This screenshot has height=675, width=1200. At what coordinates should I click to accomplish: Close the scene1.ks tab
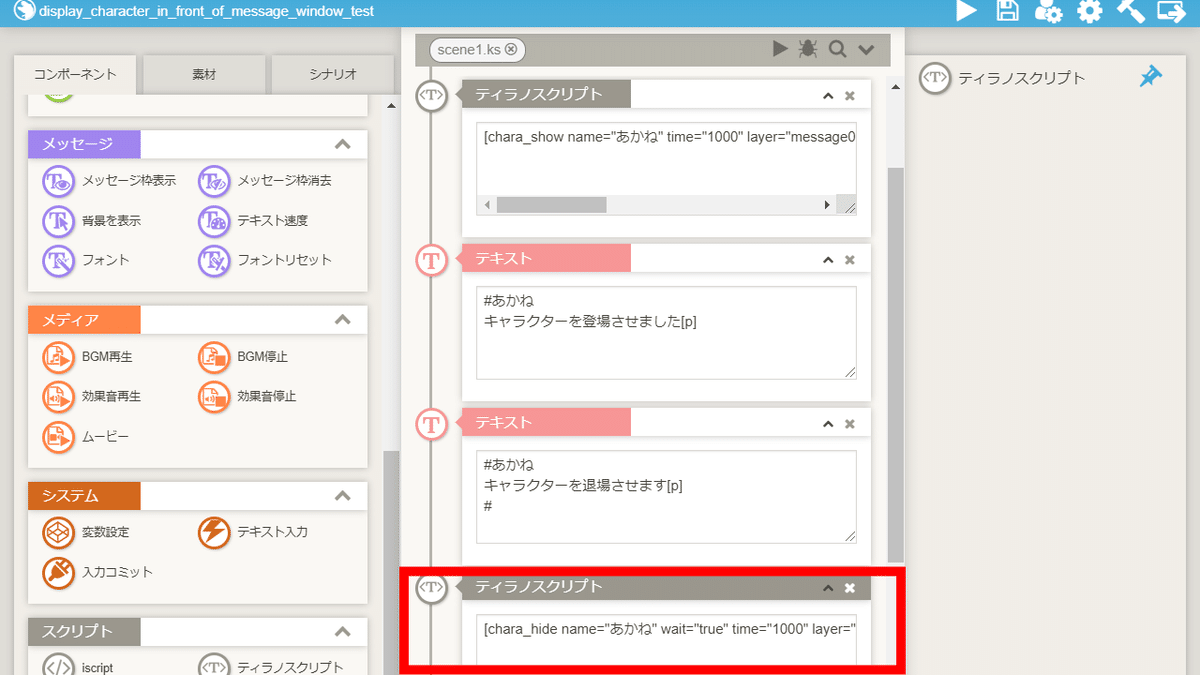[511, 49]
